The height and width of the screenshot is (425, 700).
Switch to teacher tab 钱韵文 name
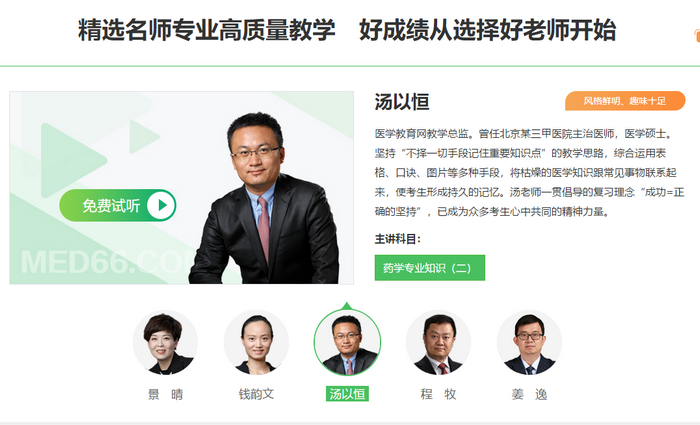[x=256, y=394]
